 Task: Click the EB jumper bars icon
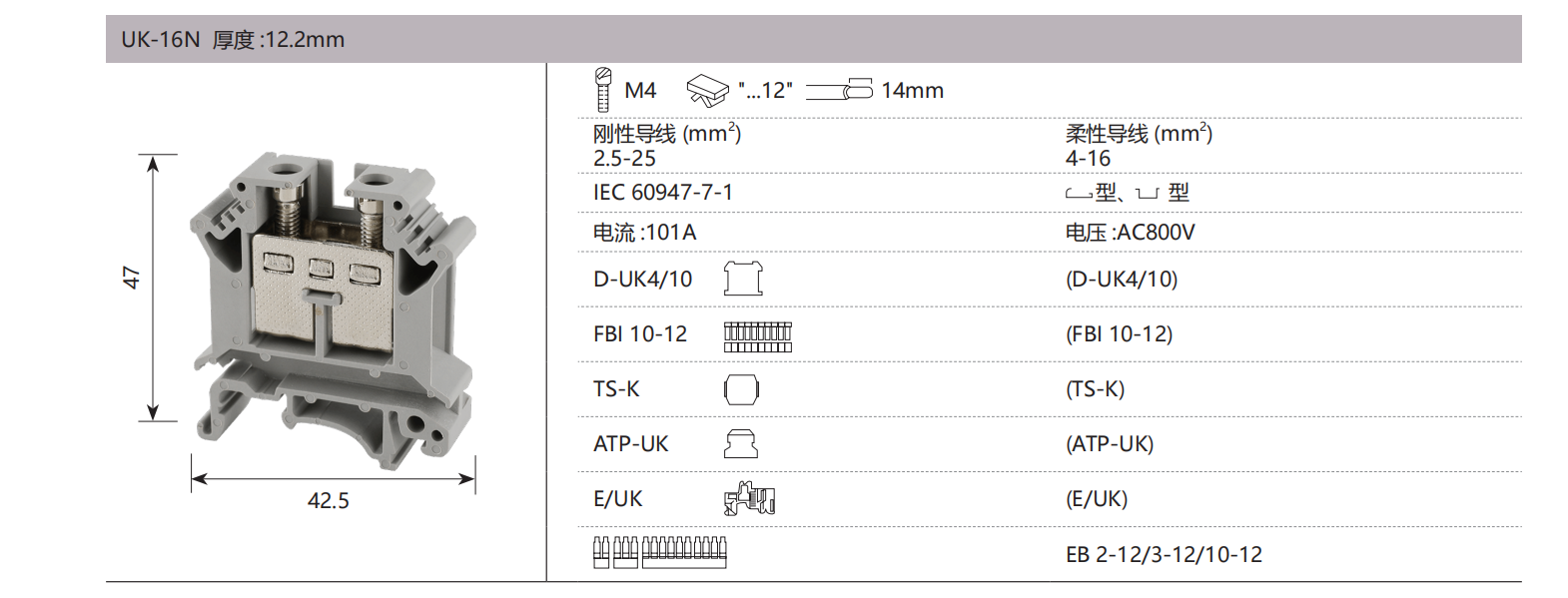(x=659, y=553)
